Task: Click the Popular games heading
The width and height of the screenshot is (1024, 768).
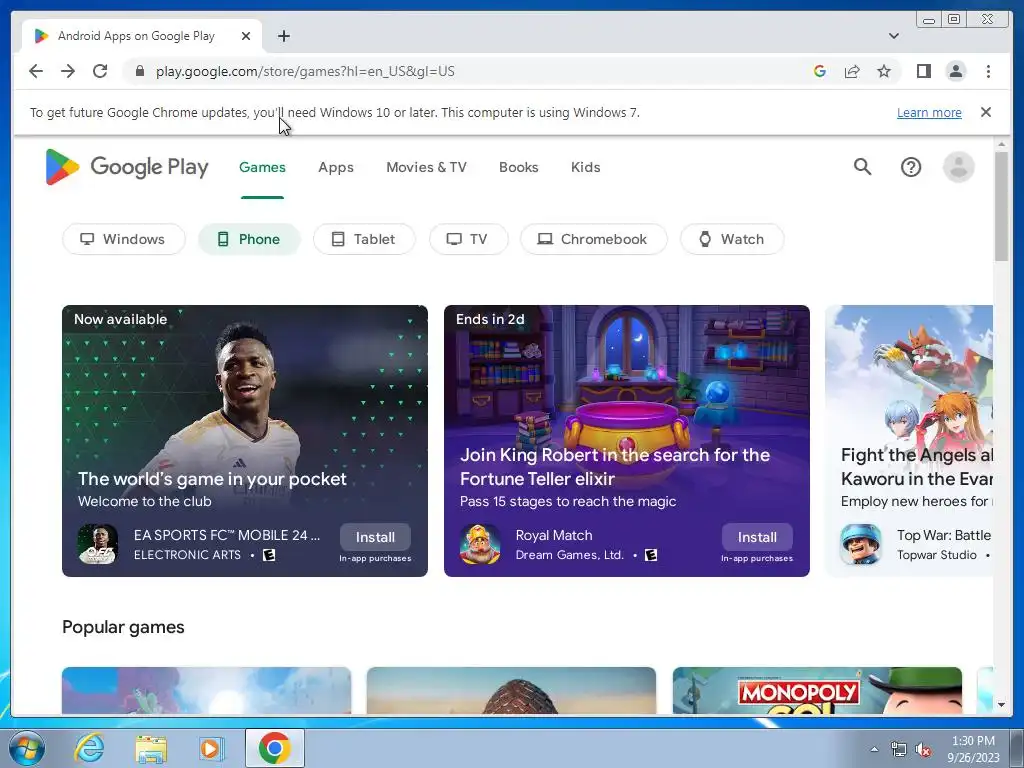Action: (x=123, y=627)
